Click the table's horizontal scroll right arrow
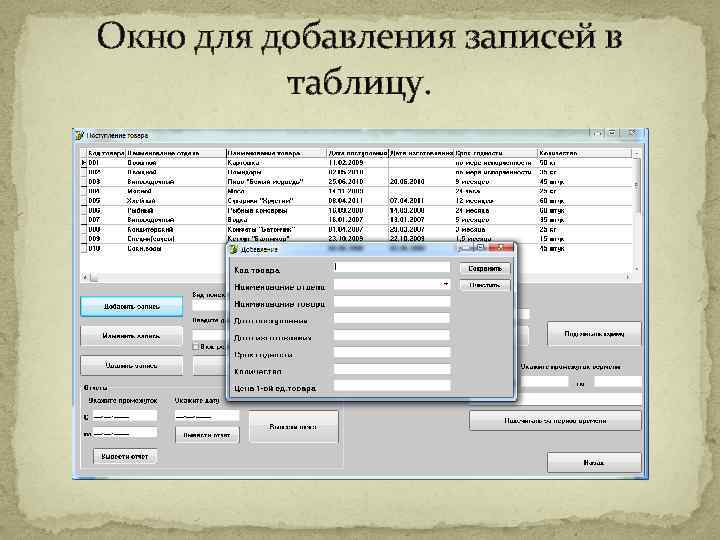The height and width of the screenshot is (540, 720). pyautogui.click(x=628, y=277)
